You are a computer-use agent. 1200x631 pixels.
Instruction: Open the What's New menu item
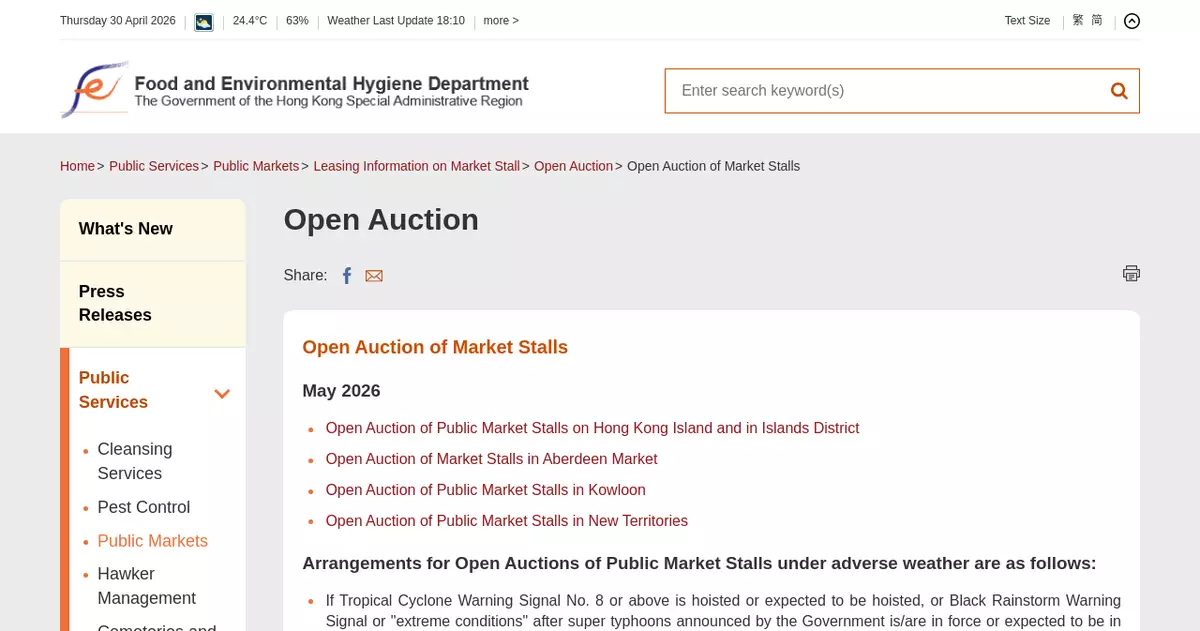126,229
